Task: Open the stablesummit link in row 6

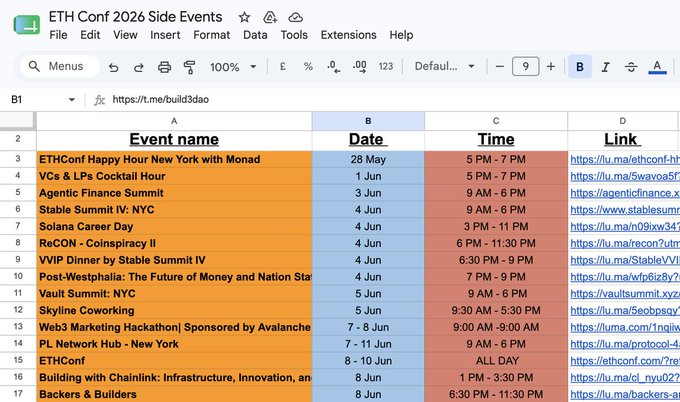Action: click(624, 210)
